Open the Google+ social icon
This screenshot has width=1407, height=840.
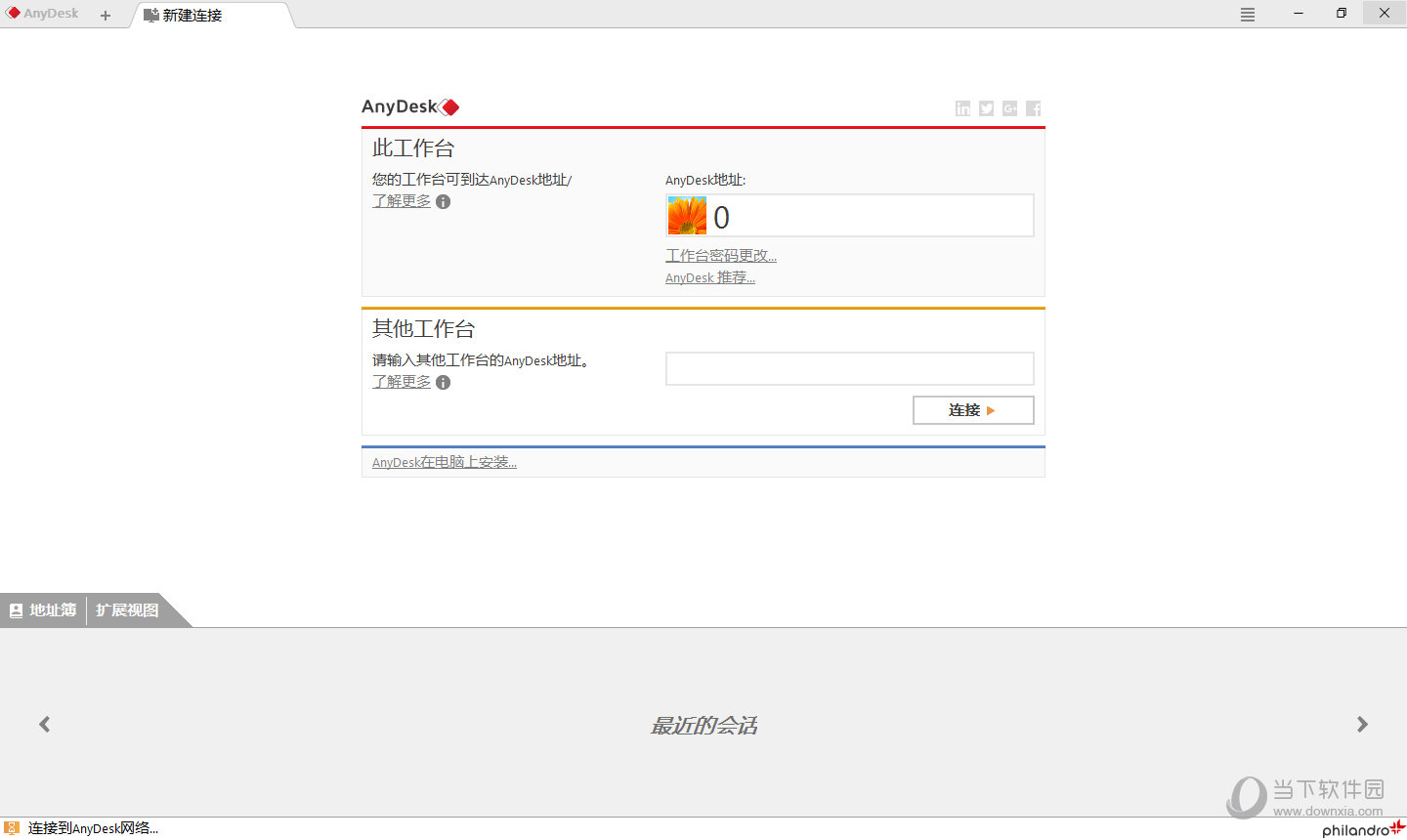[1010, 108]
